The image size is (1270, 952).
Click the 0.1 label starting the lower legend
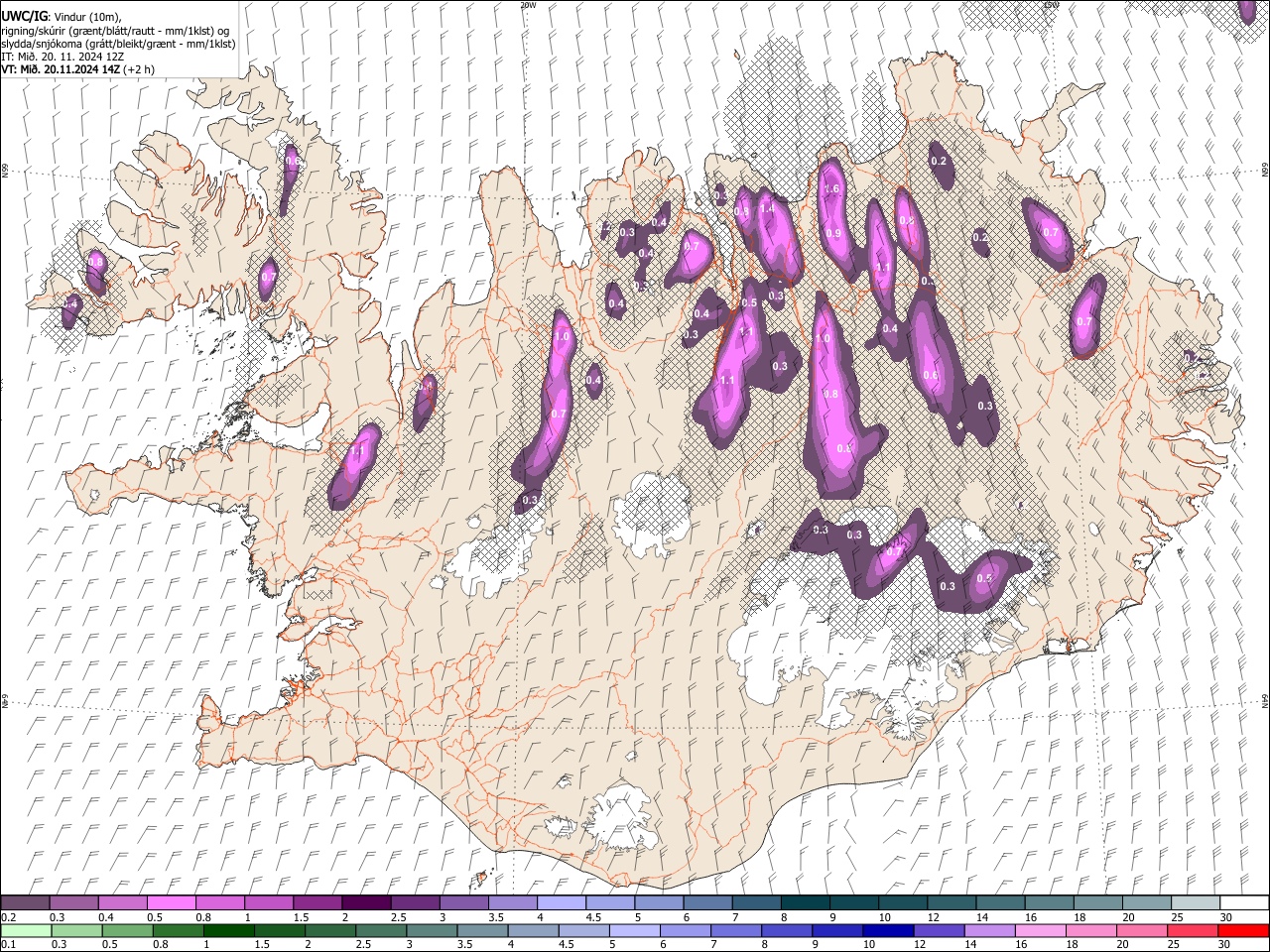coord(7,944)
